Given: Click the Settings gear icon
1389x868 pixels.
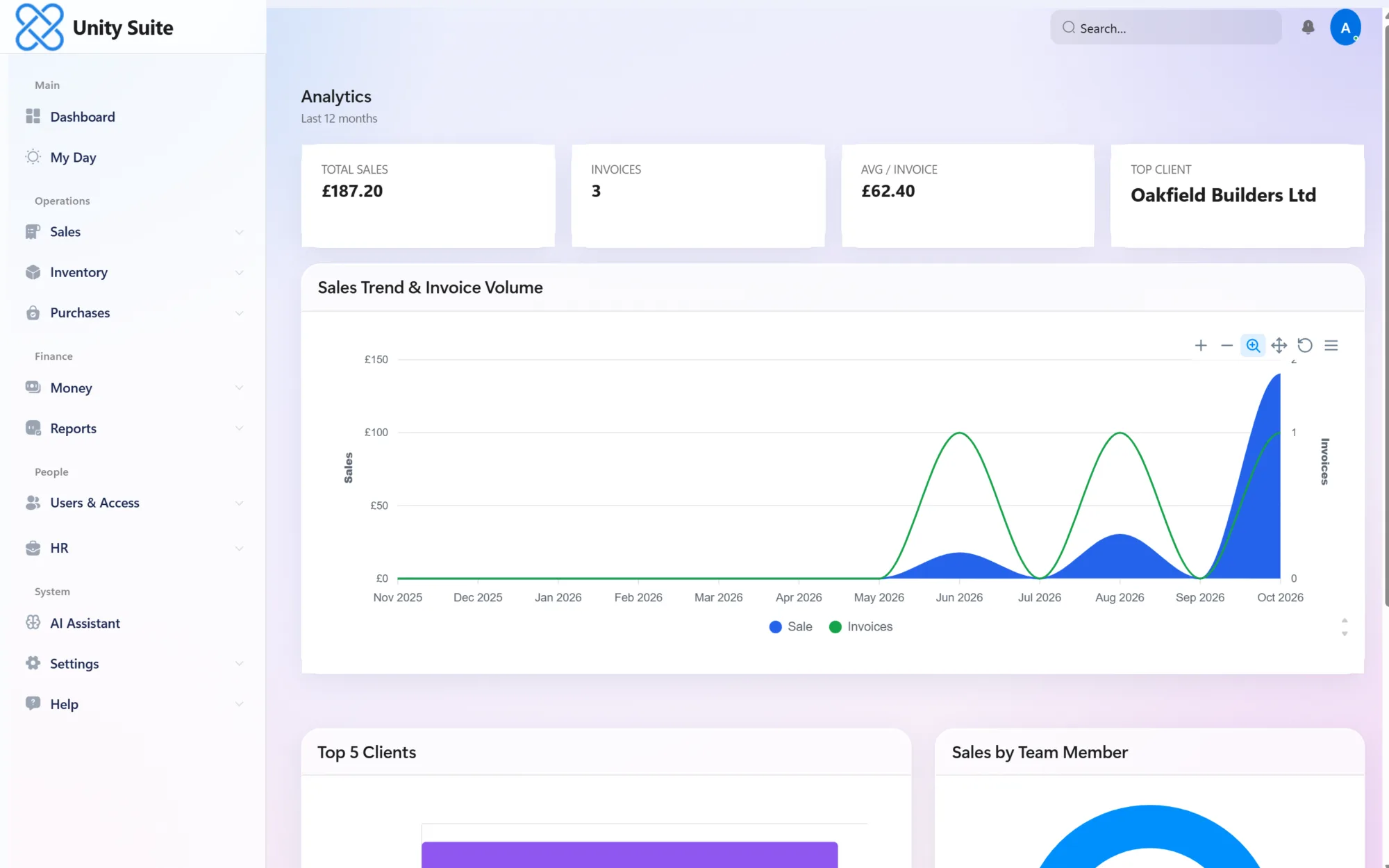Looking at the screenshot, I should (33, 663).
